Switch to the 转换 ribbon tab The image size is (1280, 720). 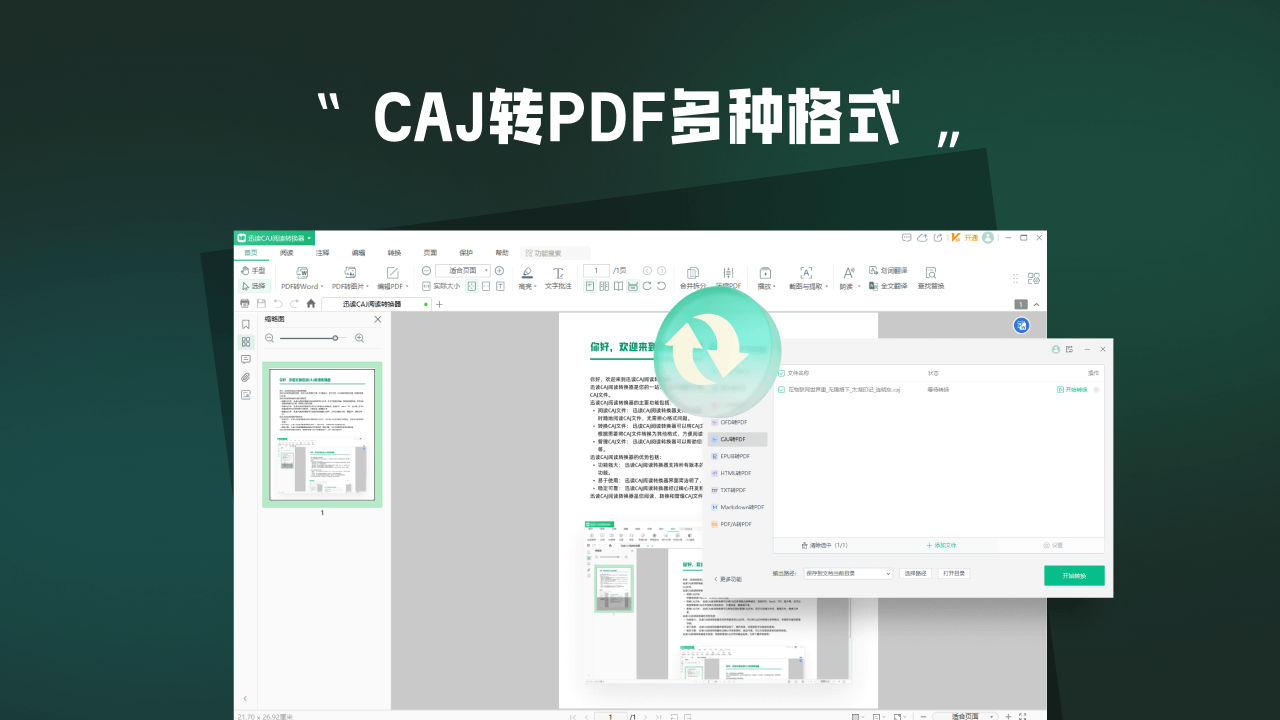394,253
